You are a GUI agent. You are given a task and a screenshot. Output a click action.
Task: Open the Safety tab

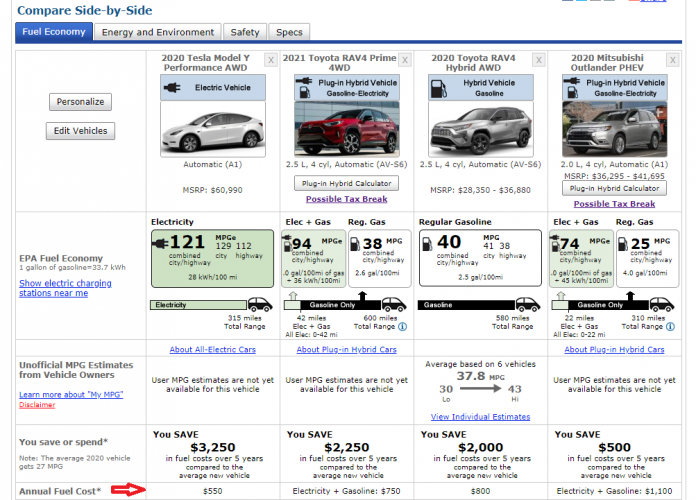[x=242, y=32]
